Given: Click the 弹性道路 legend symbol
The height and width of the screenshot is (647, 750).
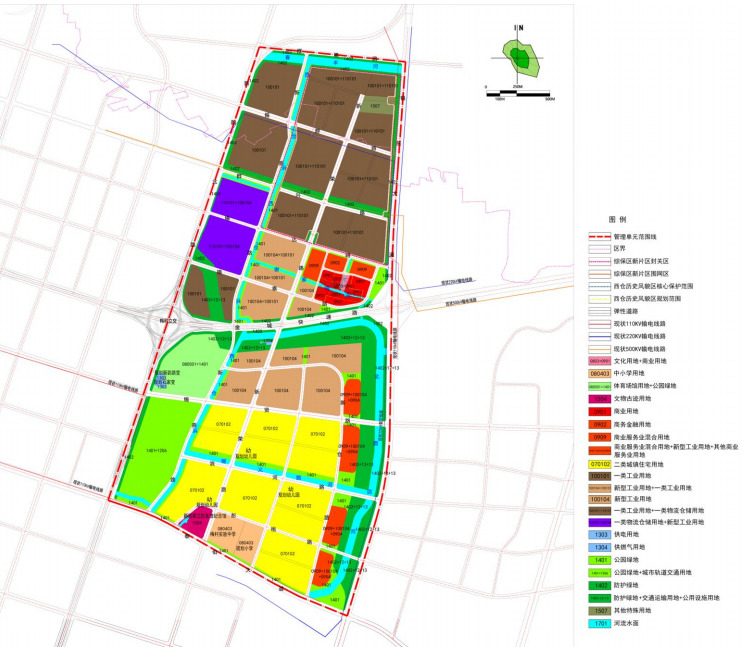Looking at the screenshot, I should [x=598, y=310].
